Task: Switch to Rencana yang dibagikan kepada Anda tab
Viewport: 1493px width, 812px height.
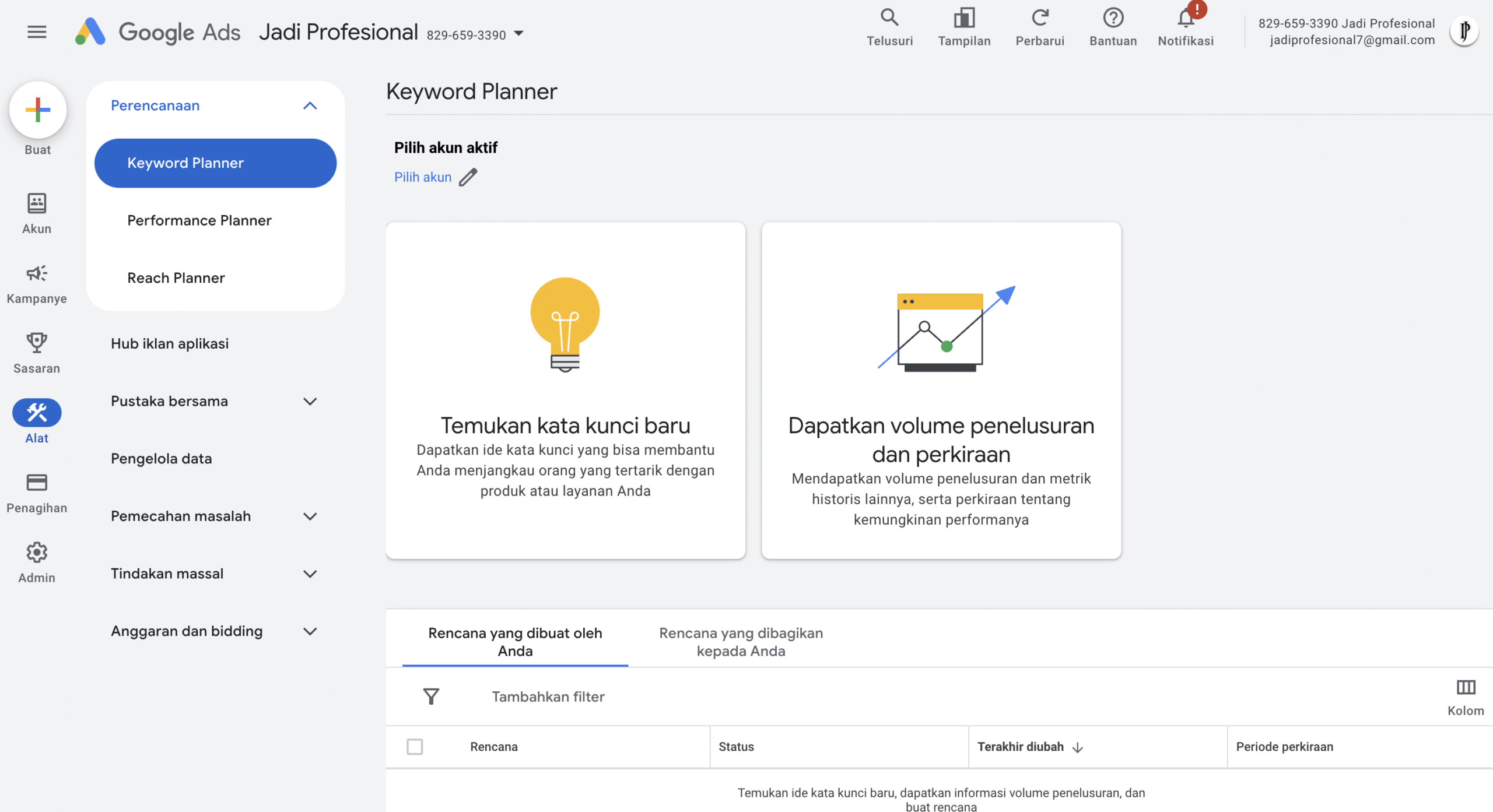Action: click(x=741, y=642)
